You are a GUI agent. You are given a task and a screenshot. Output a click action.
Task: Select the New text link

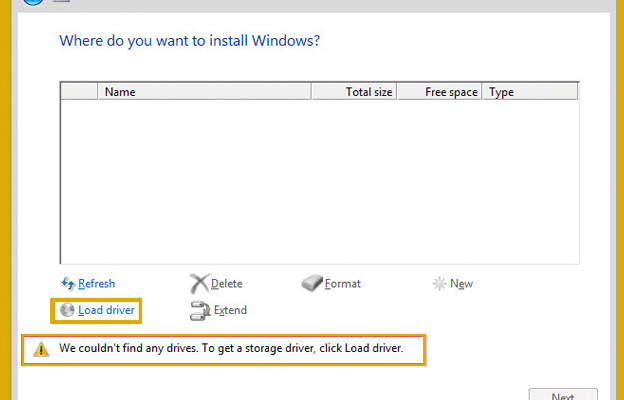point(461,284)
